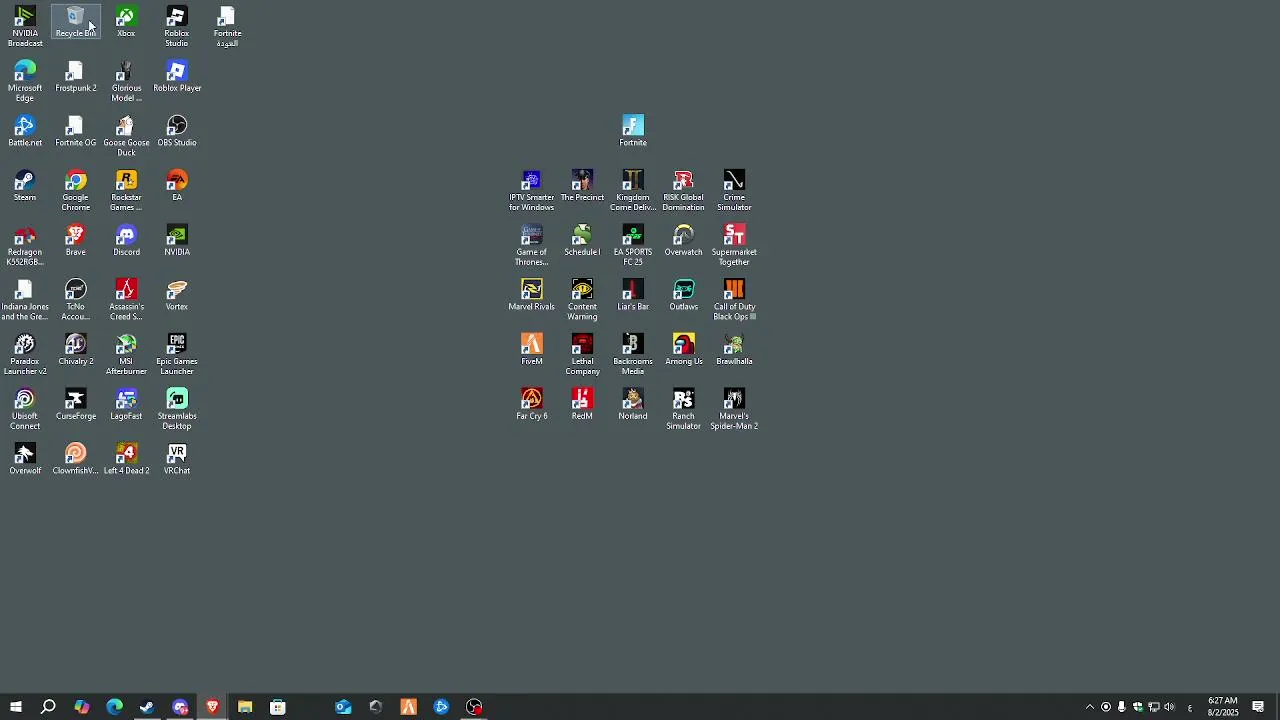Screen dimensions: 1280x720
Task: Select the Fortnite OG desktop icon
Action: pyautogui.click(x=76, y=132)
